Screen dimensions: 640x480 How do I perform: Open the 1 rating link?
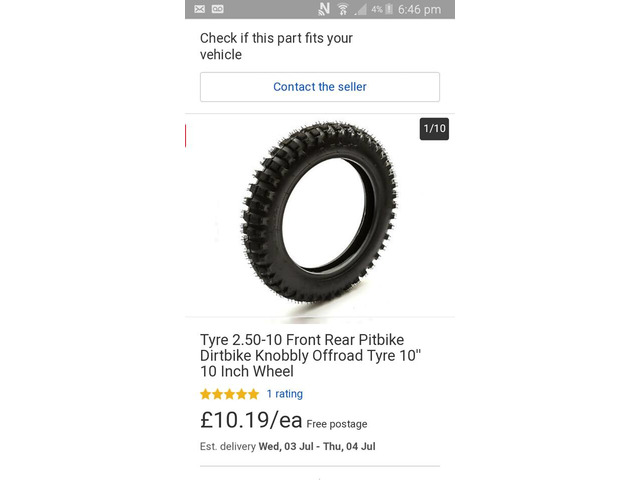[284, 394]
